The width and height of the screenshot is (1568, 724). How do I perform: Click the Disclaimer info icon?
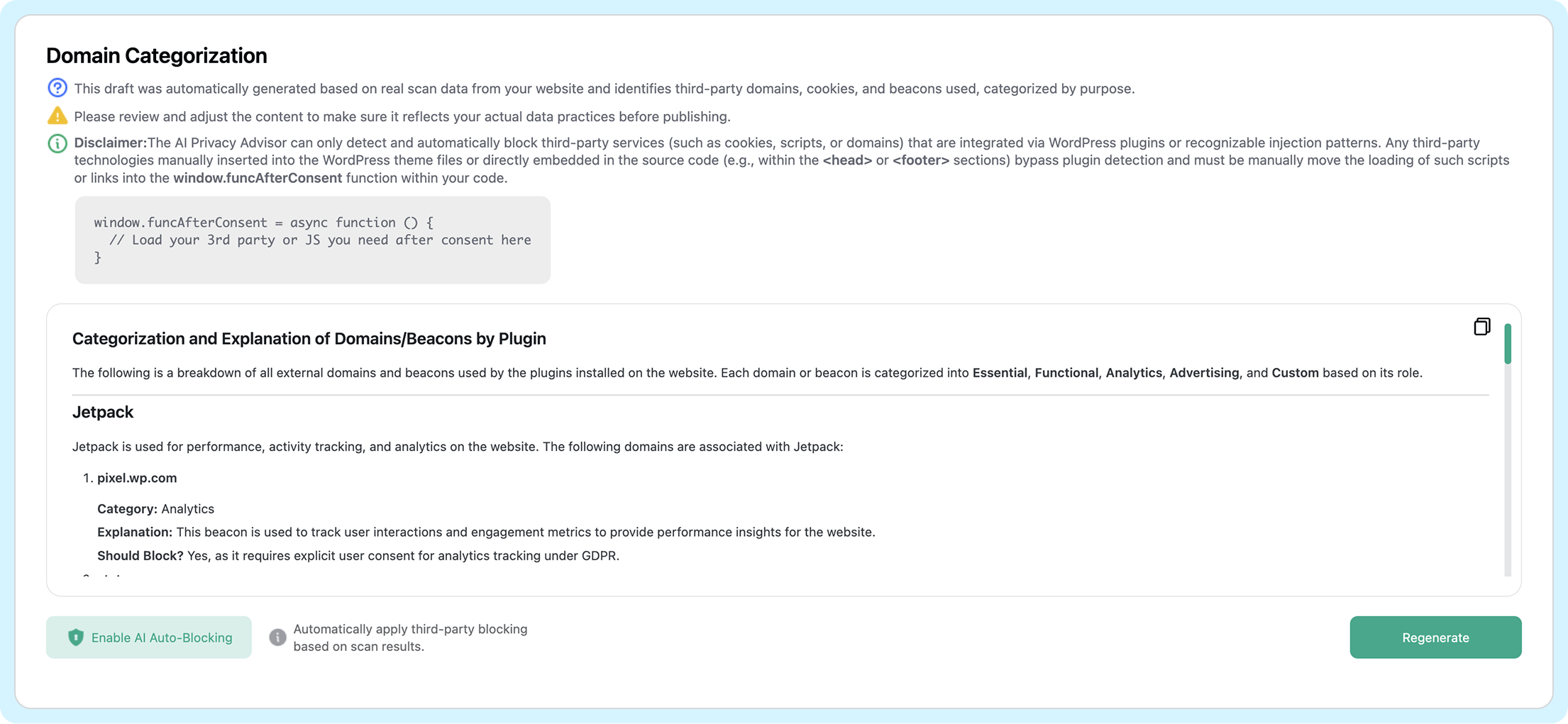57,143
